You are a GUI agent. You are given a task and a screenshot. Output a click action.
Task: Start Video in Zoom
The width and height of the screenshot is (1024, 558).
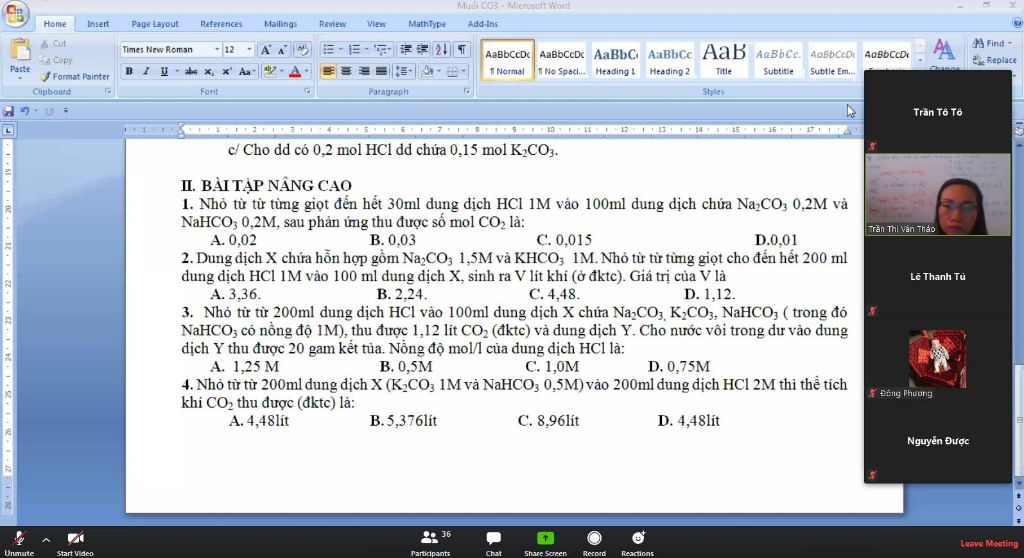coord(75,543)
